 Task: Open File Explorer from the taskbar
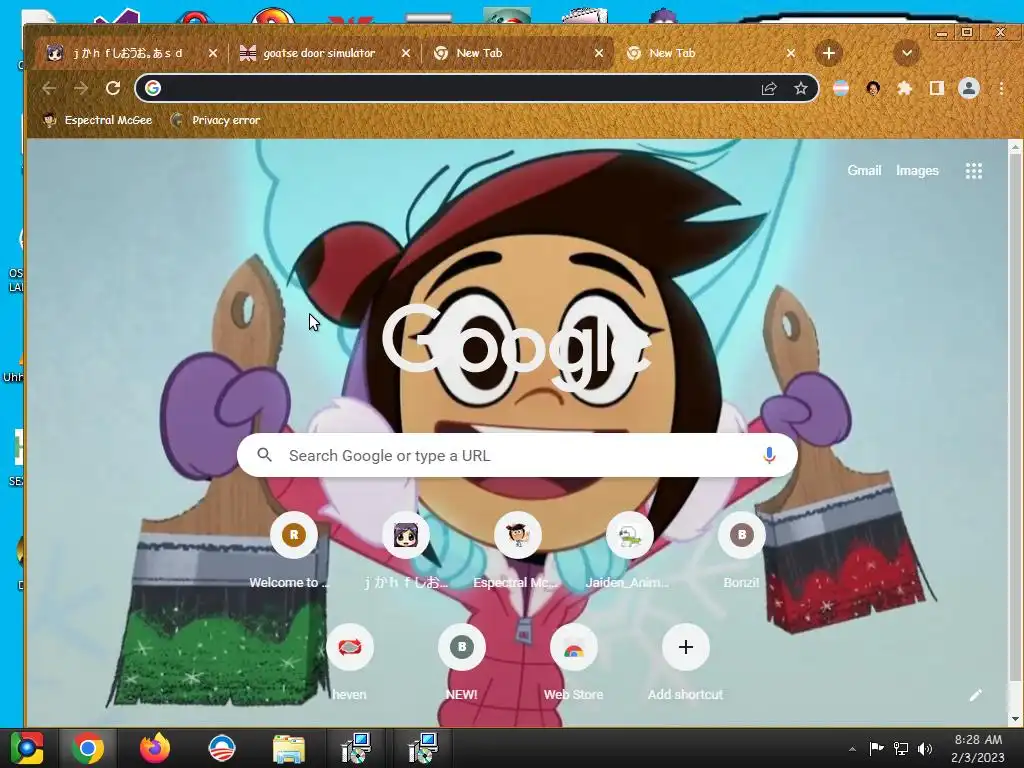(288, 748)
